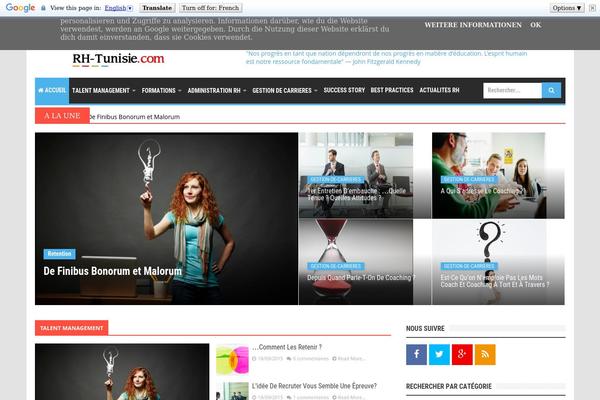This screenshot has width=600, height=400.
Task: Open comments link under Comment Les Retenir
Action: [308, 359]
